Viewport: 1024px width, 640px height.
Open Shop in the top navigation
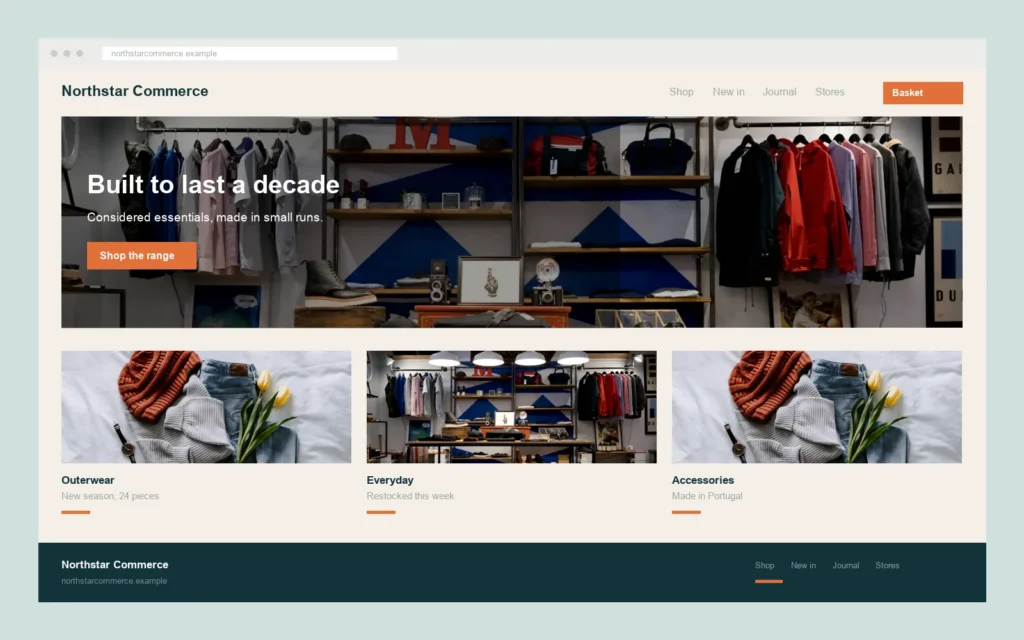click(681, 92)
